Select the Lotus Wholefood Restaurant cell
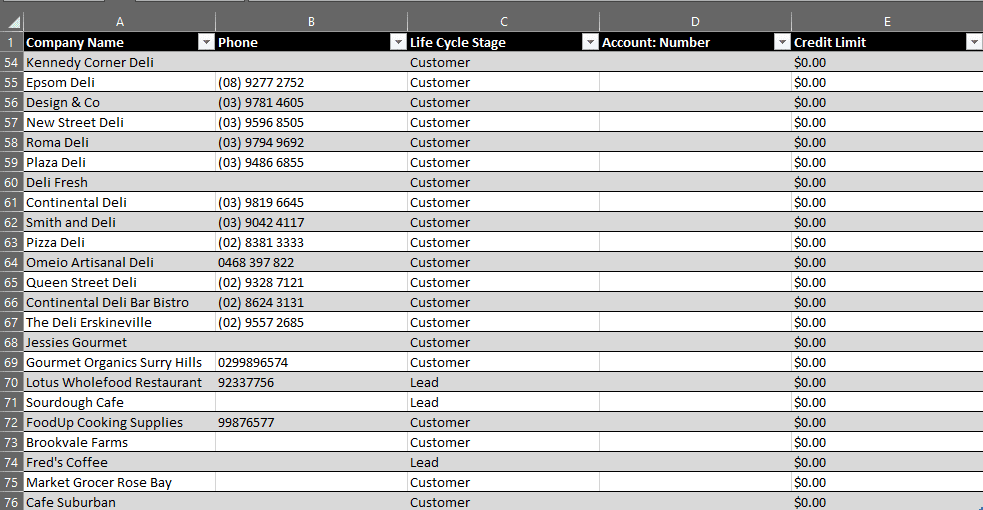This screenshot has width=983, height=510. 119,382
